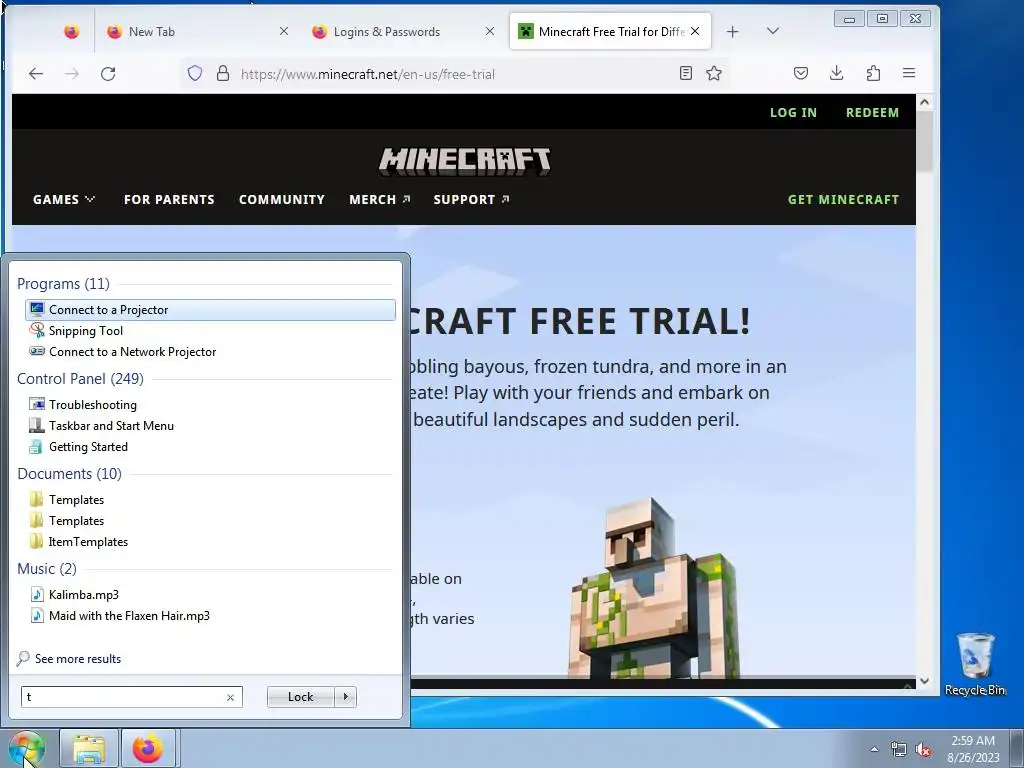Toggle reader view icon in address bar
The height and width of the screenshot is (768, 1024).
(x=686, y=73)
